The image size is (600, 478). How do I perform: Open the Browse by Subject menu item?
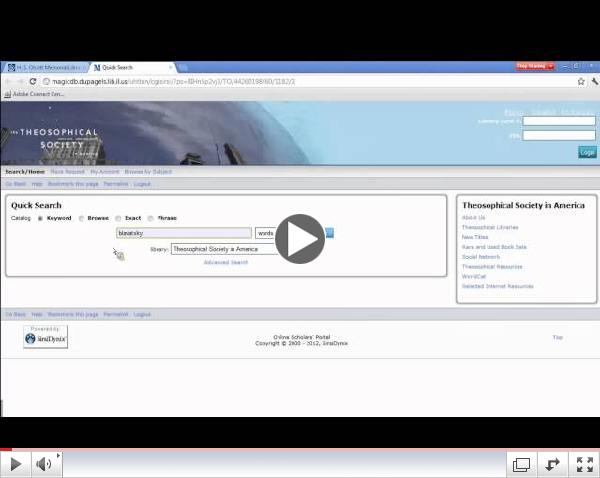coord(148,171)
